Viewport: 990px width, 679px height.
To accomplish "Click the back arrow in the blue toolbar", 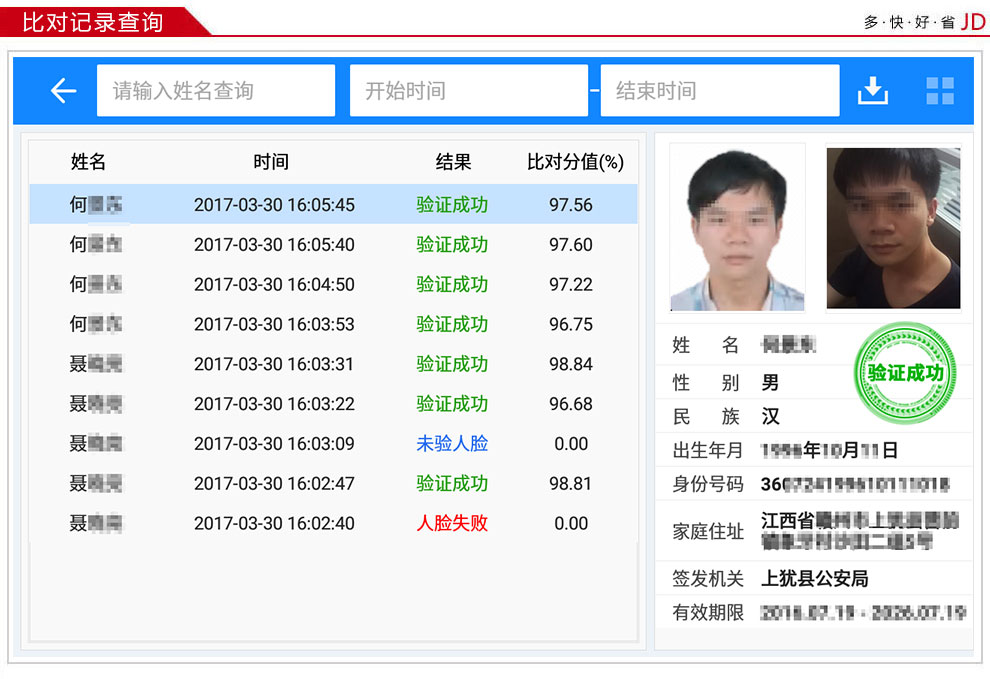I will (63, 90).
